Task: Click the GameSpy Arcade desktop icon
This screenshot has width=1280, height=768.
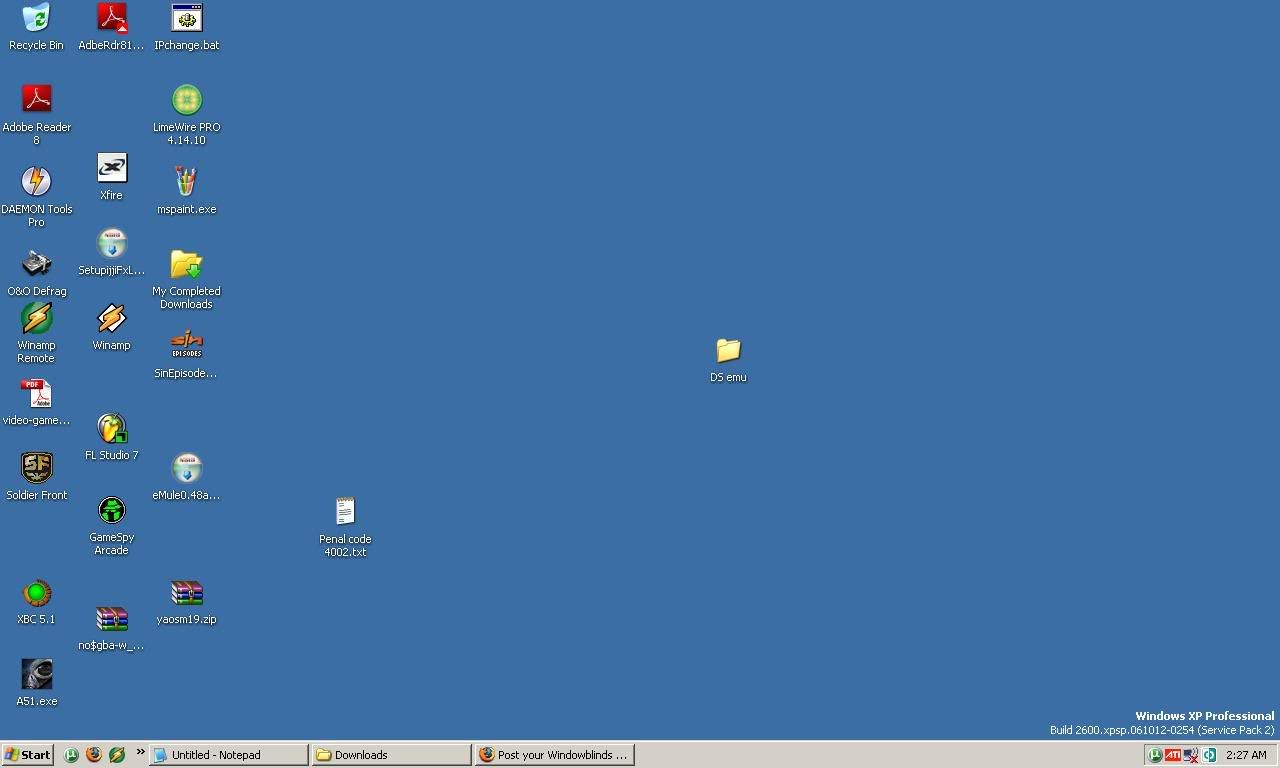Action: point(111,510)
